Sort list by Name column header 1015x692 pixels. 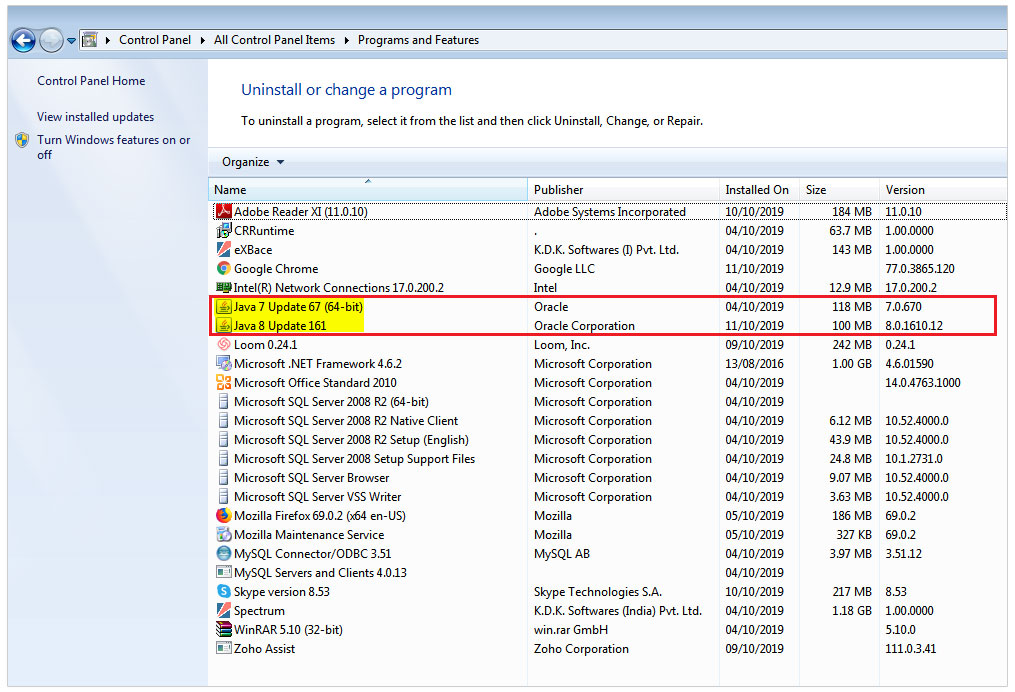point(368,190)
